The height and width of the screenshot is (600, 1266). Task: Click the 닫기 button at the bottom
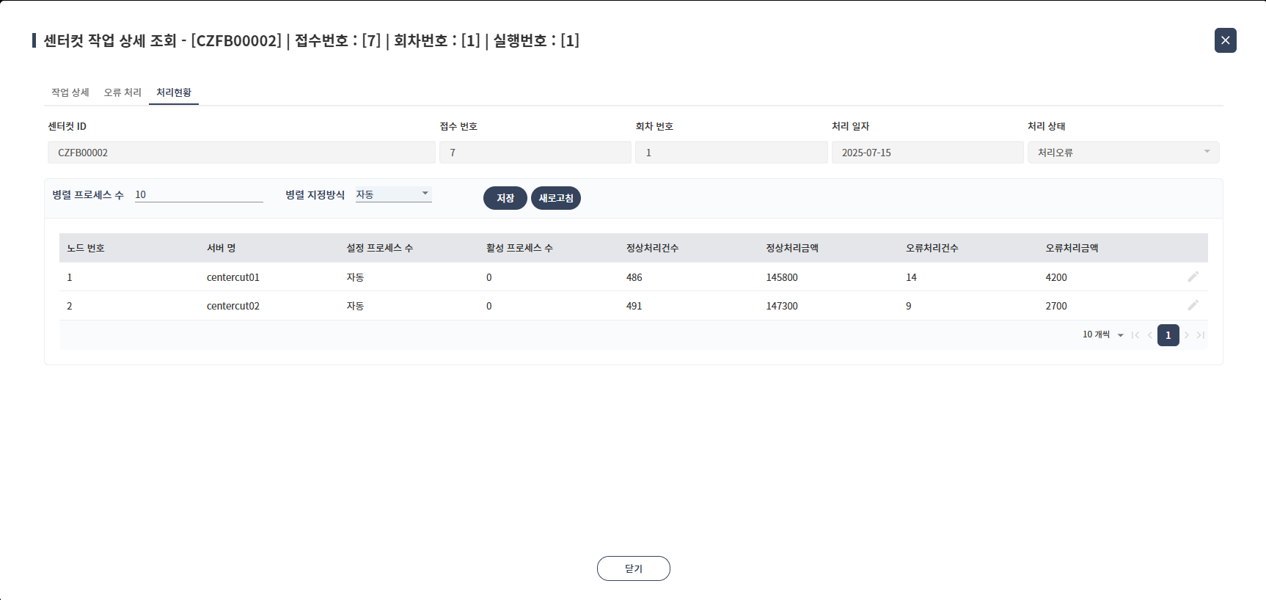click(633, 567)
